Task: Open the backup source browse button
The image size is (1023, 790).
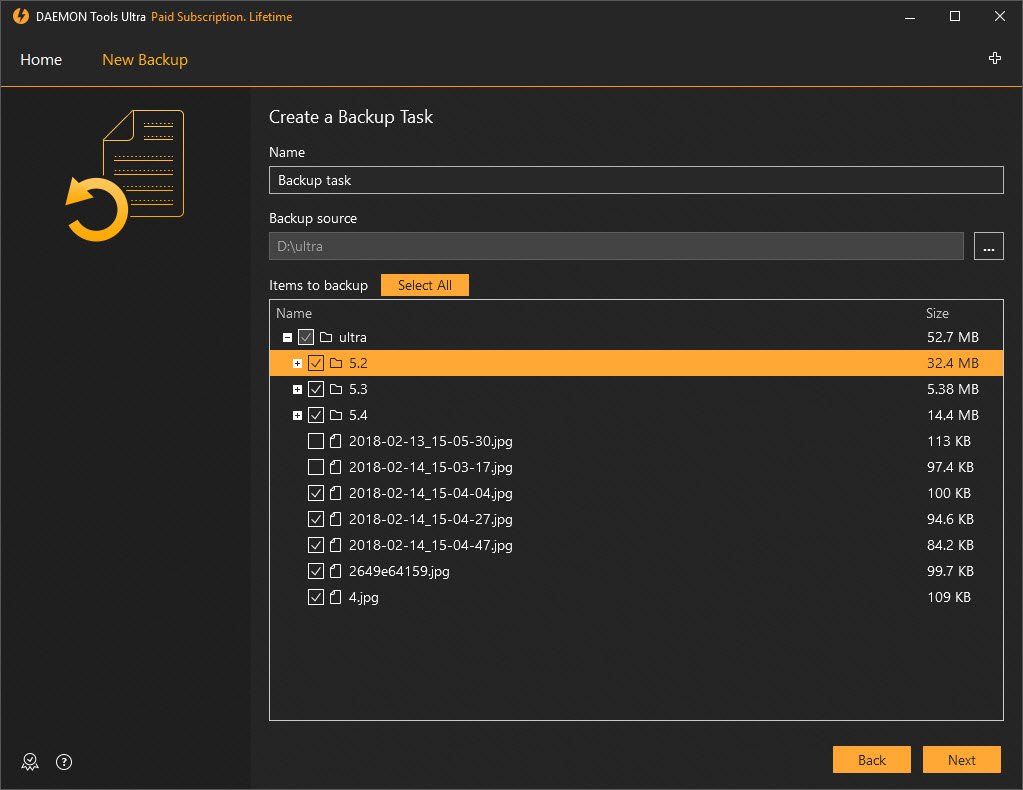Action: point(988,246)
